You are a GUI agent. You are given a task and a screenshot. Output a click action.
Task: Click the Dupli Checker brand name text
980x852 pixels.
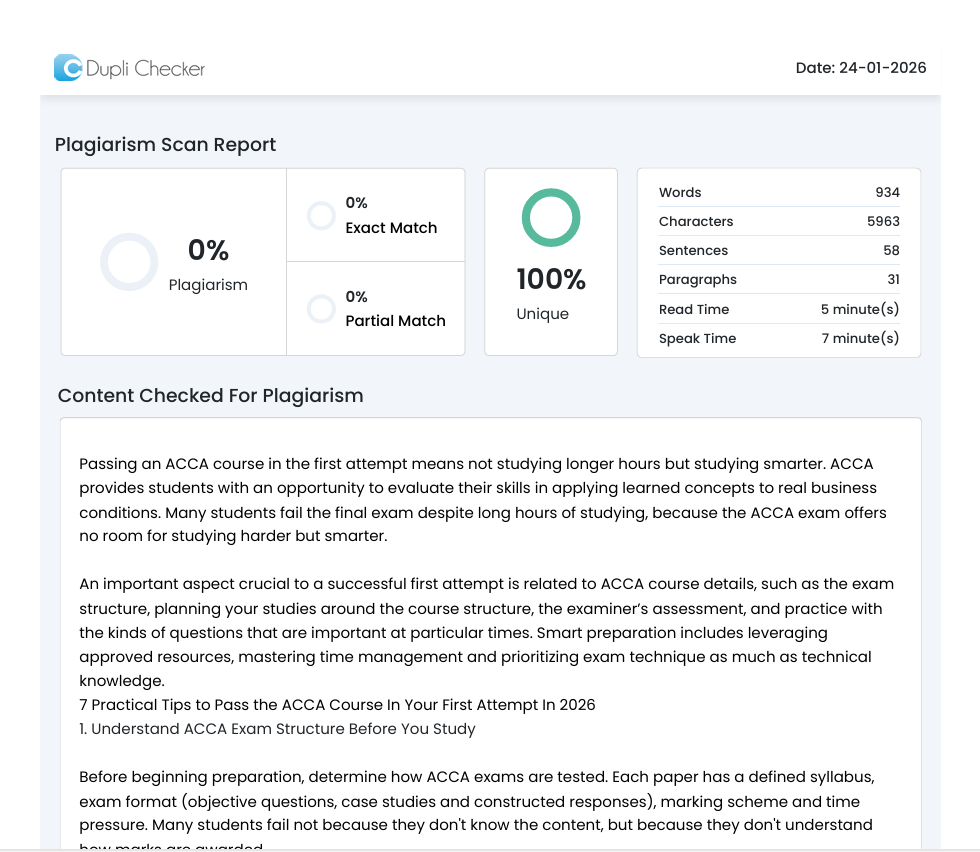pyautogui.click(x=145, y=69)
